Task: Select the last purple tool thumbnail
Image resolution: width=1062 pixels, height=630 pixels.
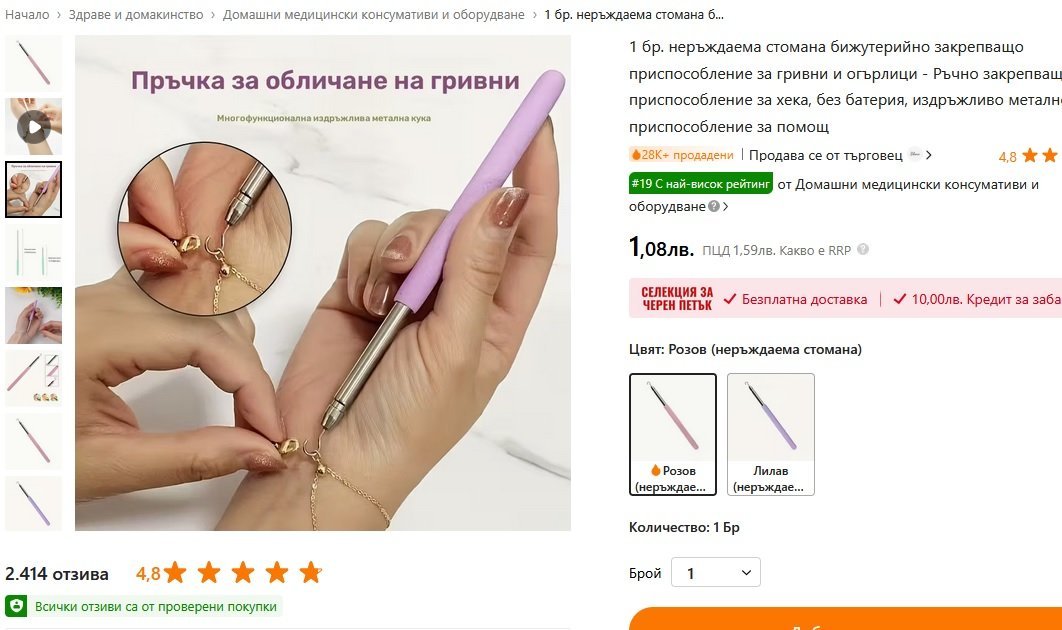Action: tap(33, 503)
